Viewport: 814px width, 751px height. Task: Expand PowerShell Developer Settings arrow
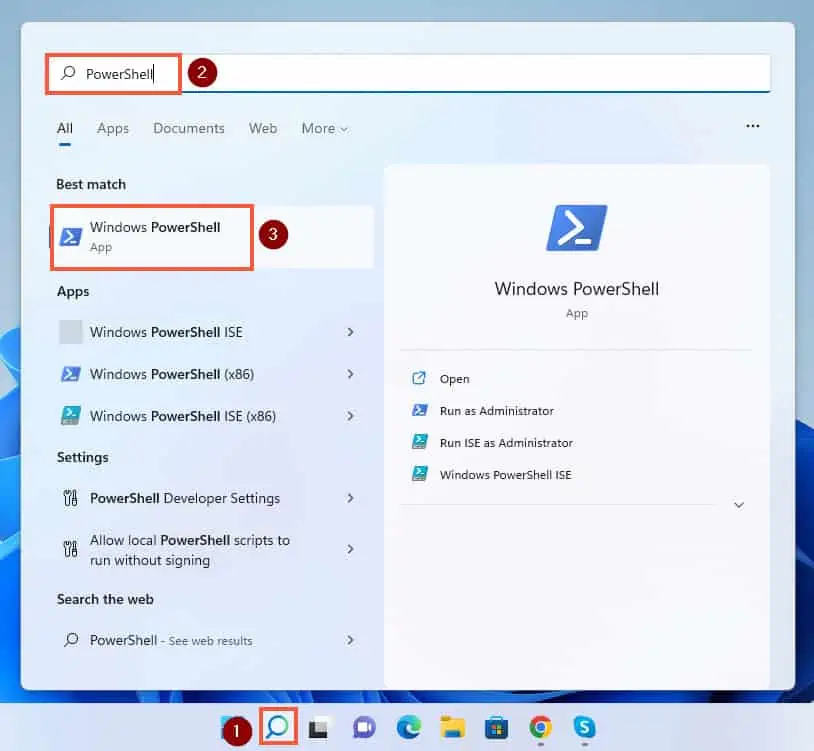click(x=350, y=498)
